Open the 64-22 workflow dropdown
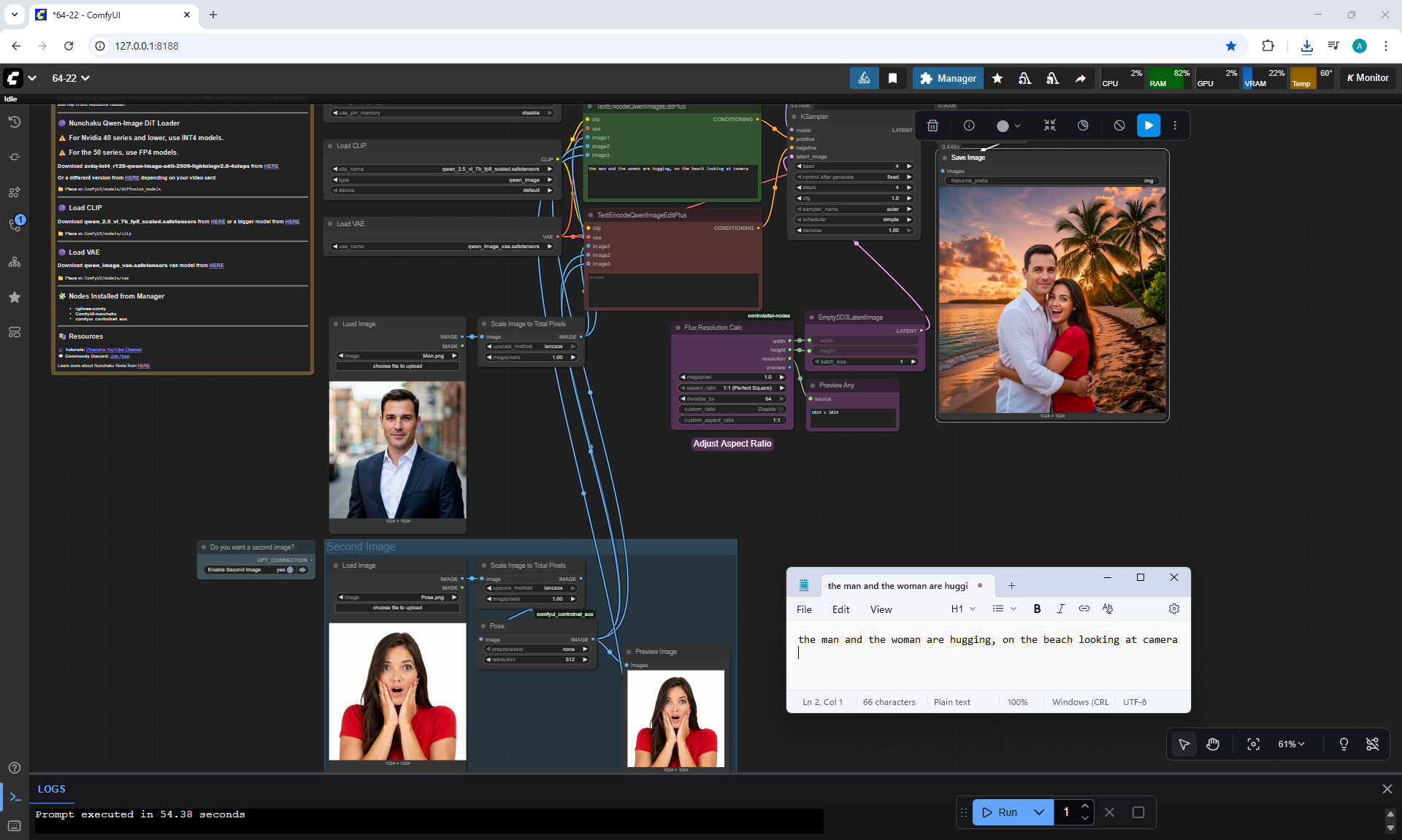 coord(71,78)
